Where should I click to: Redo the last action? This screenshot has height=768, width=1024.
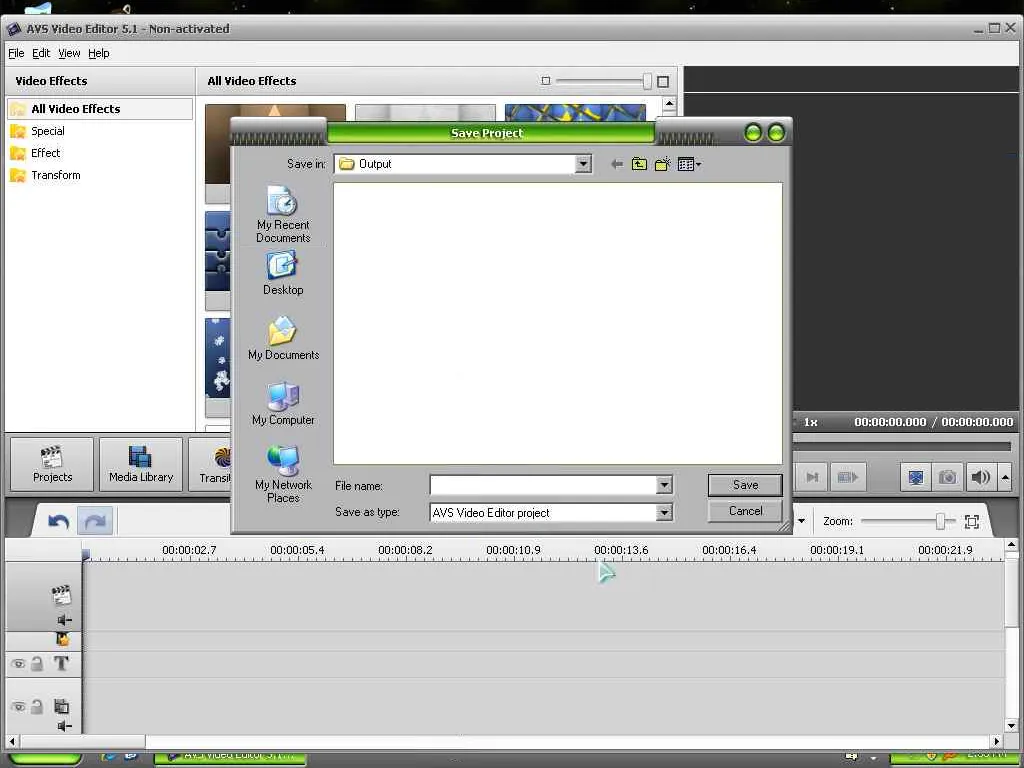(95, 521)
